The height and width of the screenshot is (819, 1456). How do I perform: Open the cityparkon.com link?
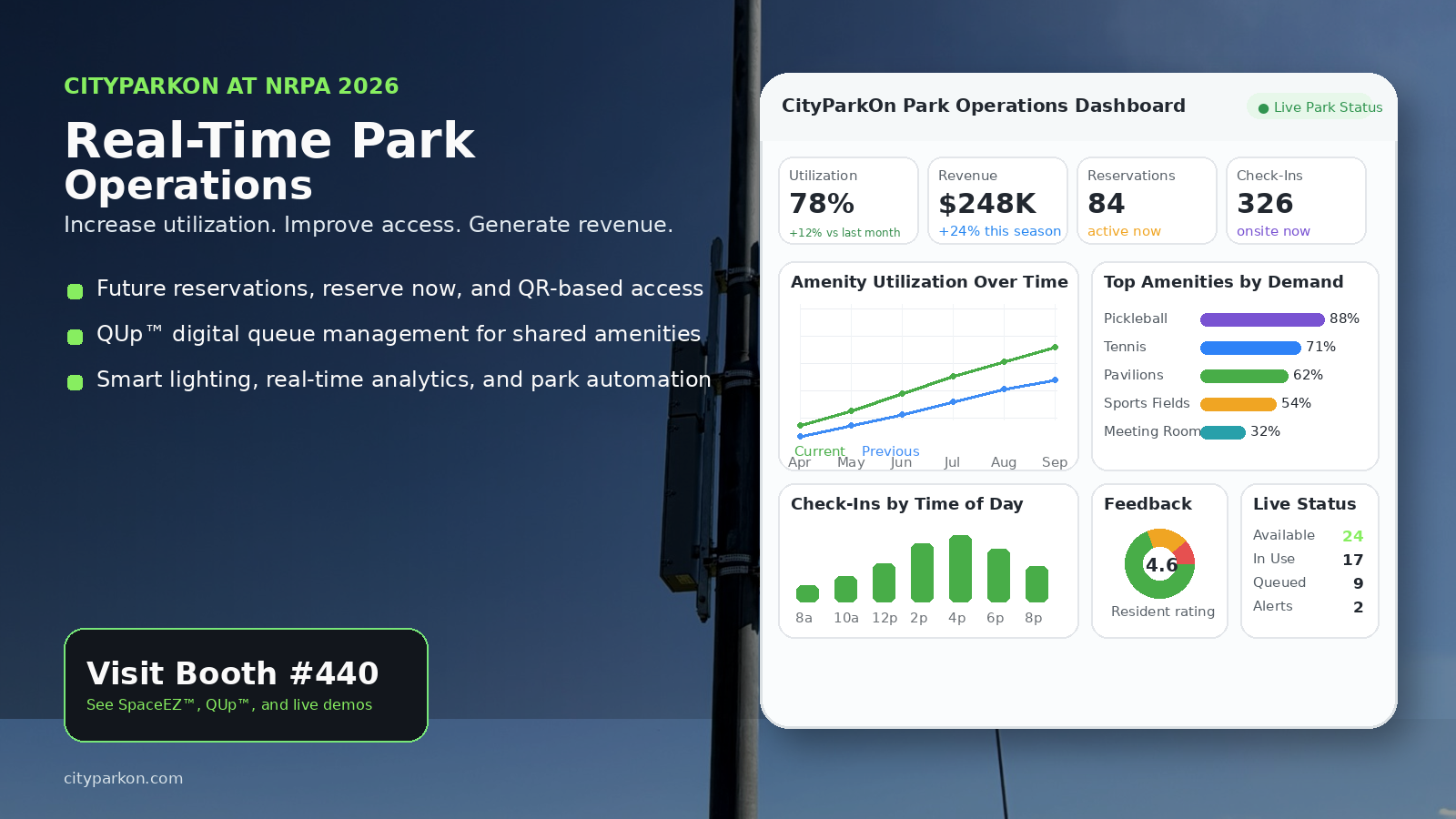(x=123, y=778)
